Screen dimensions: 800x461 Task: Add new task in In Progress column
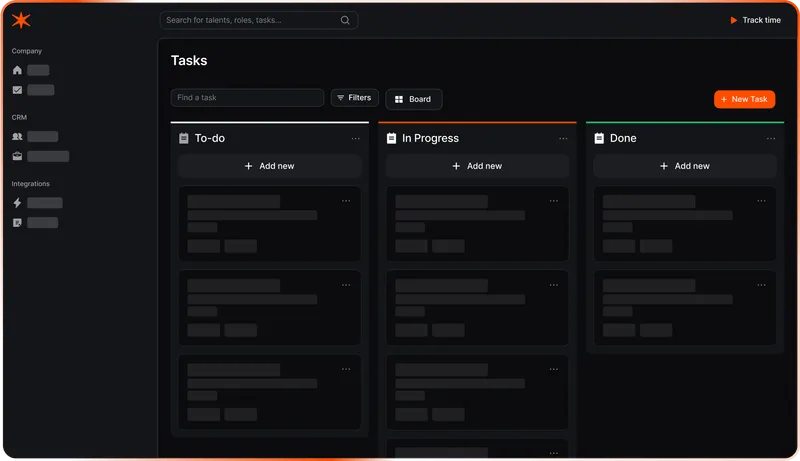coord(478,166)
